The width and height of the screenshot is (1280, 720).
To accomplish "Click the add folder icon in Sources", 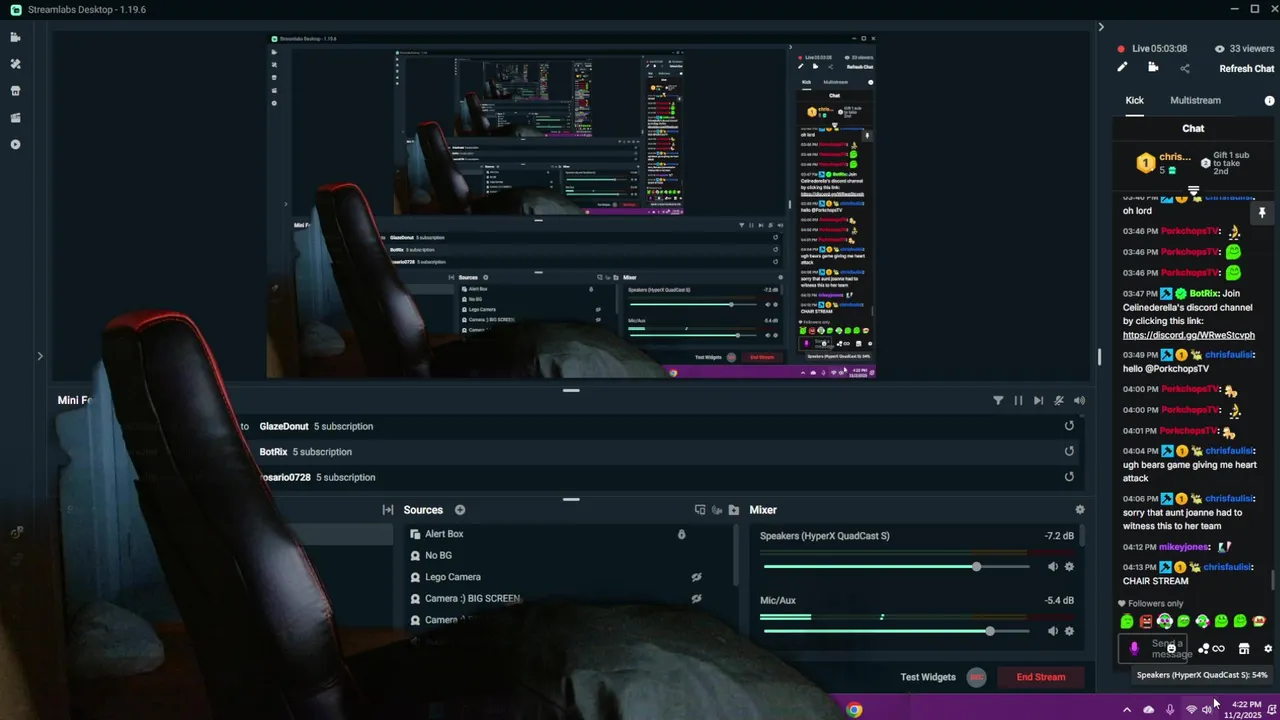I will pos(734,510).
